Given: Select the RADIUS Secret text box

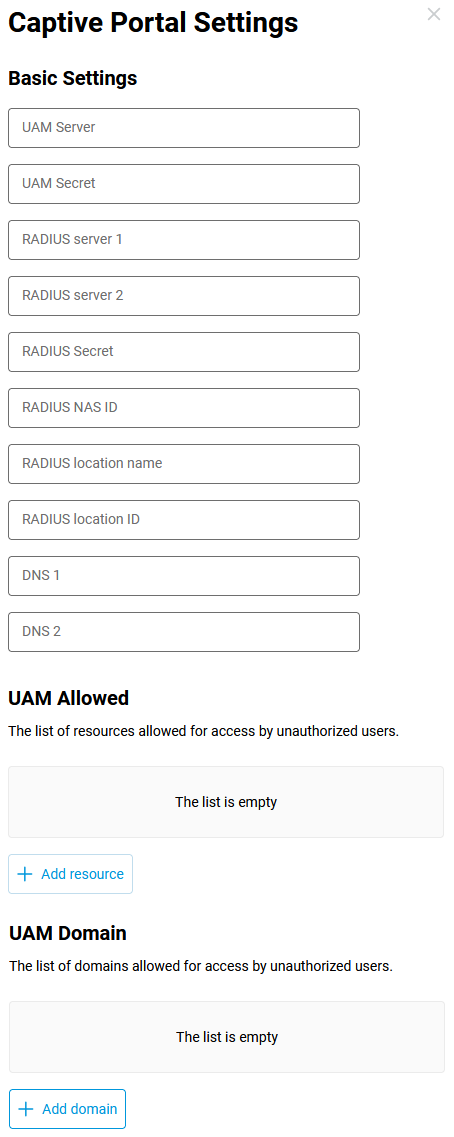Looking at the screenshot, I should pos(183,352).
